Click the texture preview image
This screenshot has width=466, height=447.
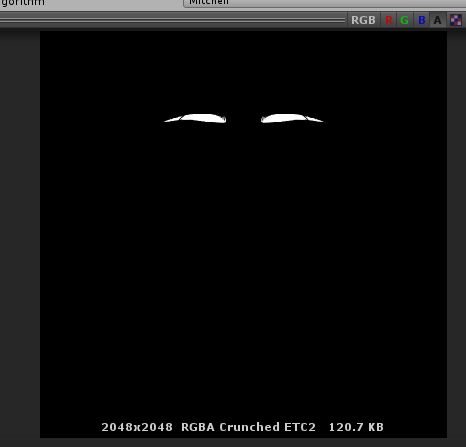tap(243, 234)
